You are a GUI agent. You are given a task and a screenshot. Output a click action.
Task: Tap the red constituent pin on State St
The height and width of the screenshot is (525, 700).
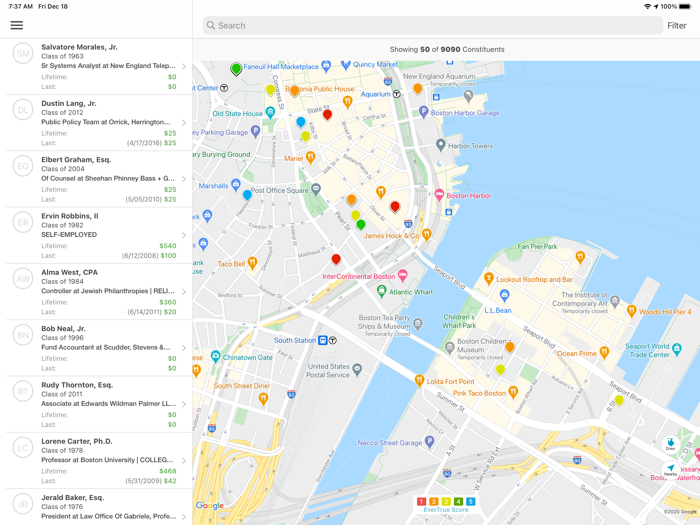[327, 115]
